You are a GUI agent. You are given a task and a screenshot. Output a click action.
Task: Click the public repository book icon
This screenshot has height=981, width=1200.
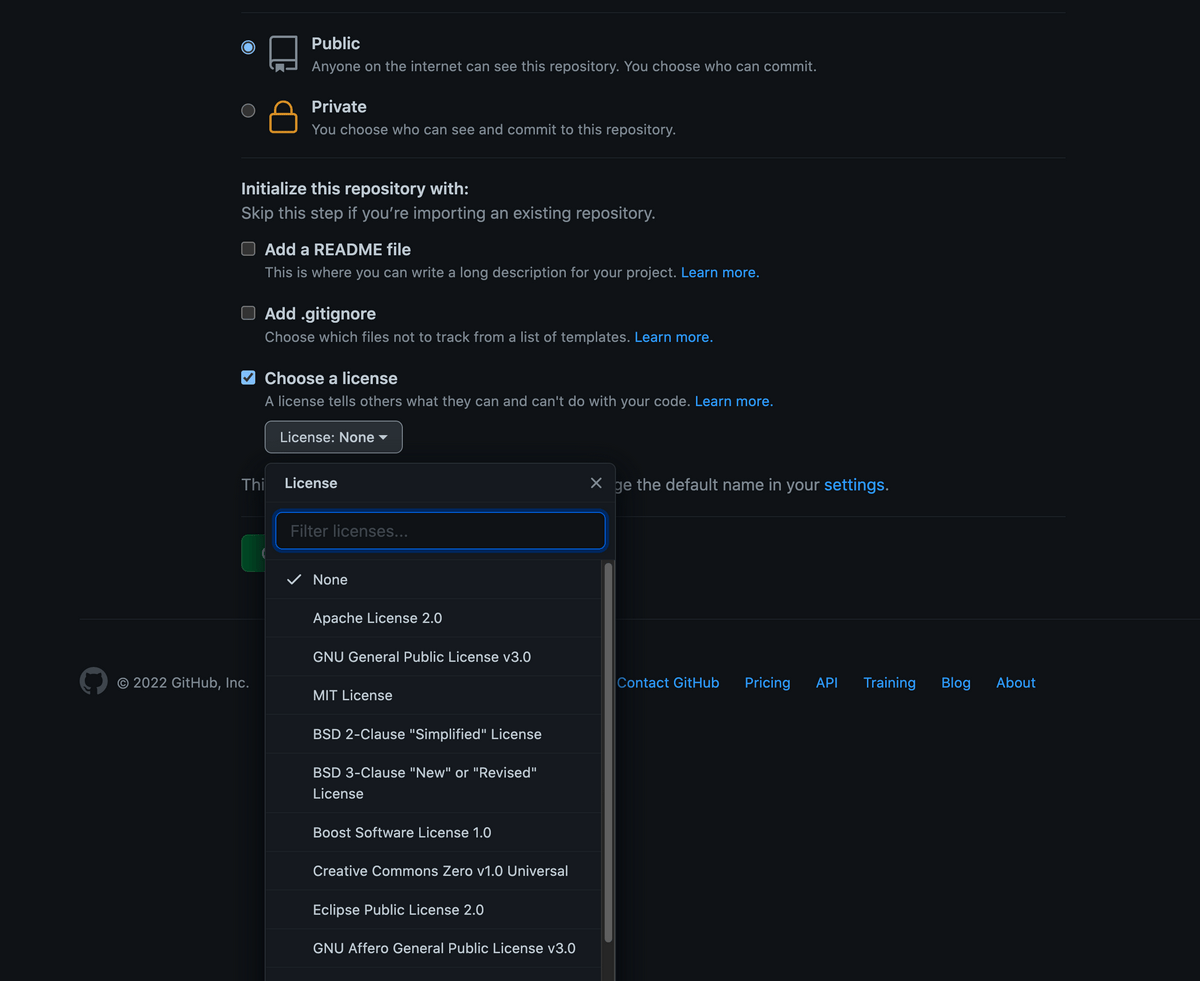tap(283, 54)
